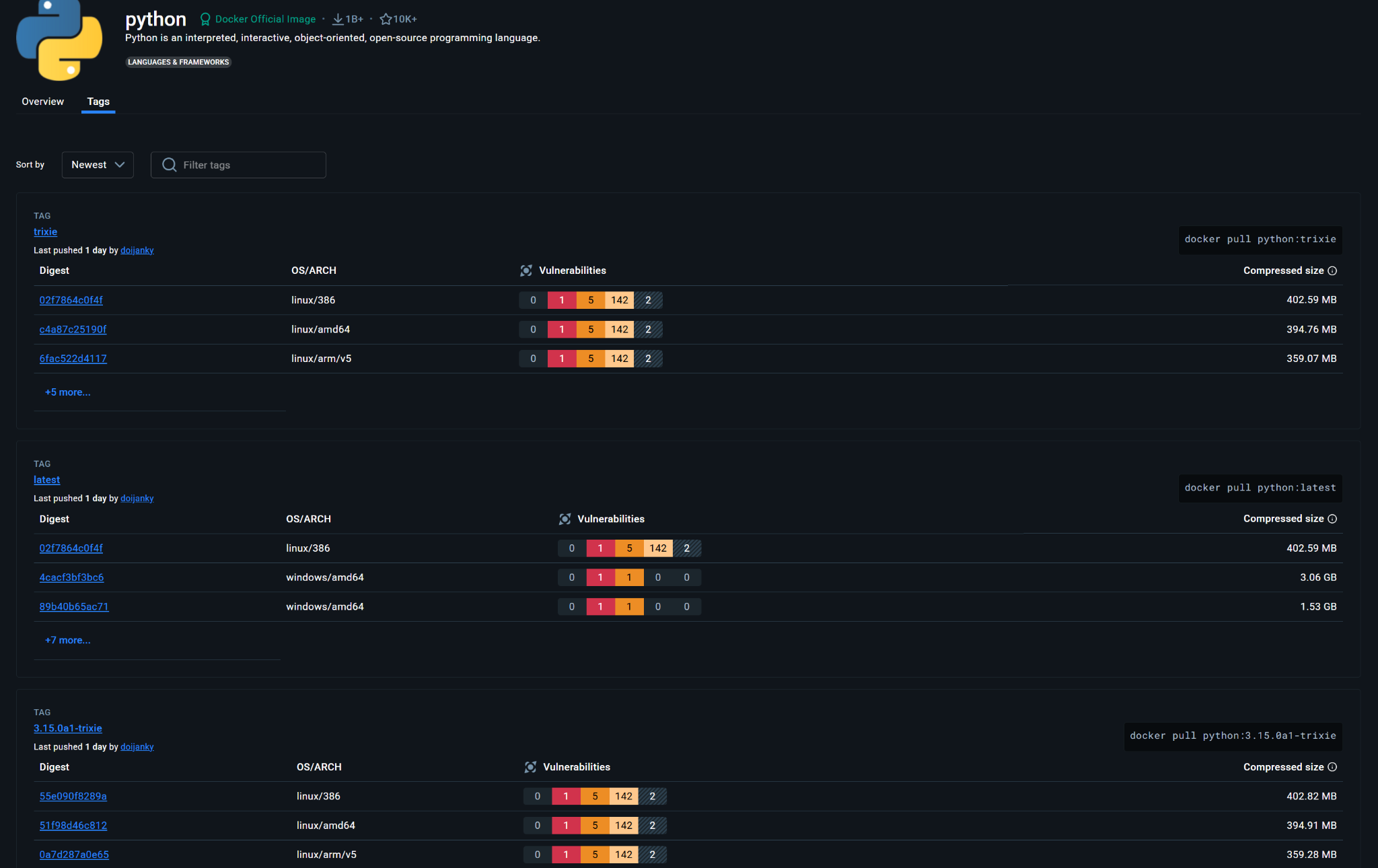
Task: Switch to the Overview tab
Action: point(42,102)
